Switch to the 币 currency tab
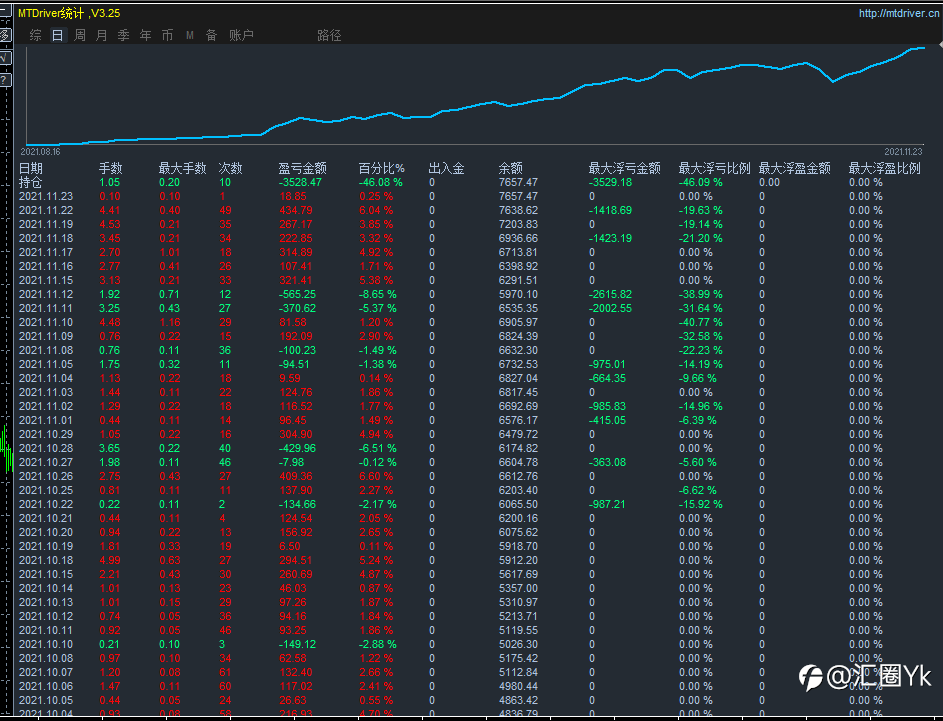 (167, 35)
